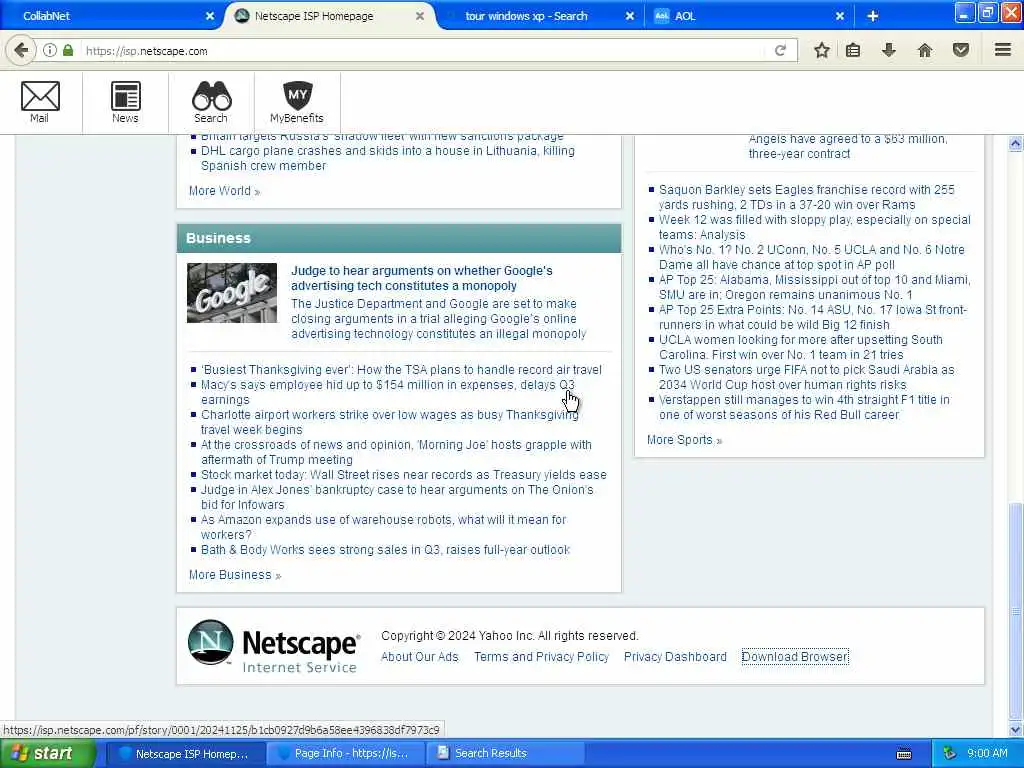The height and width of the screenshot is (768, 1024).
Task: Open UCLA women upsetting South Carolina story
Action: point(801,347)
